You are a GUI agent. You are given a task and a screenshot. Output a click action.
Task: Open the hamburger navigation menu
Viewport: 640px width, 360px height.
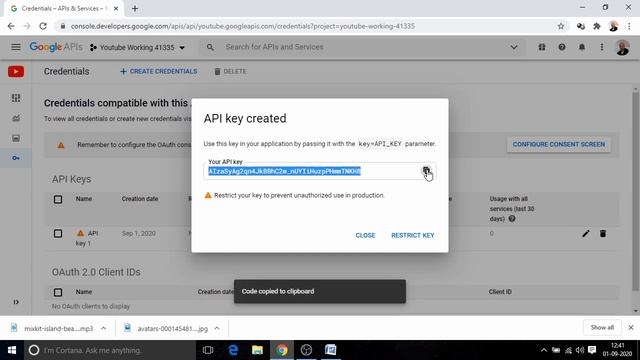(16, 47)
